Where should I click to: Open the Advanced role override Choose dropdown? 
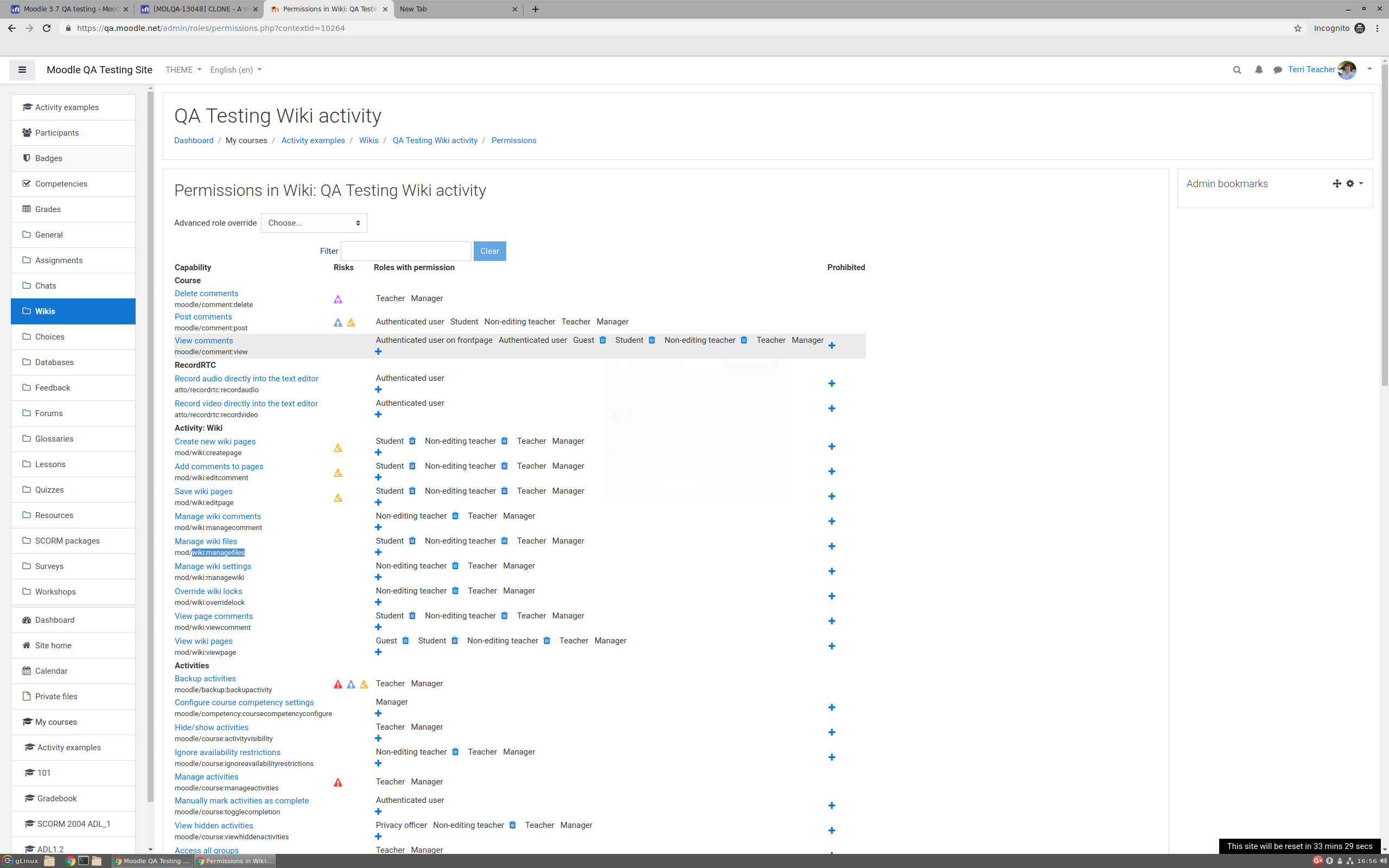[x=314, y=223]
